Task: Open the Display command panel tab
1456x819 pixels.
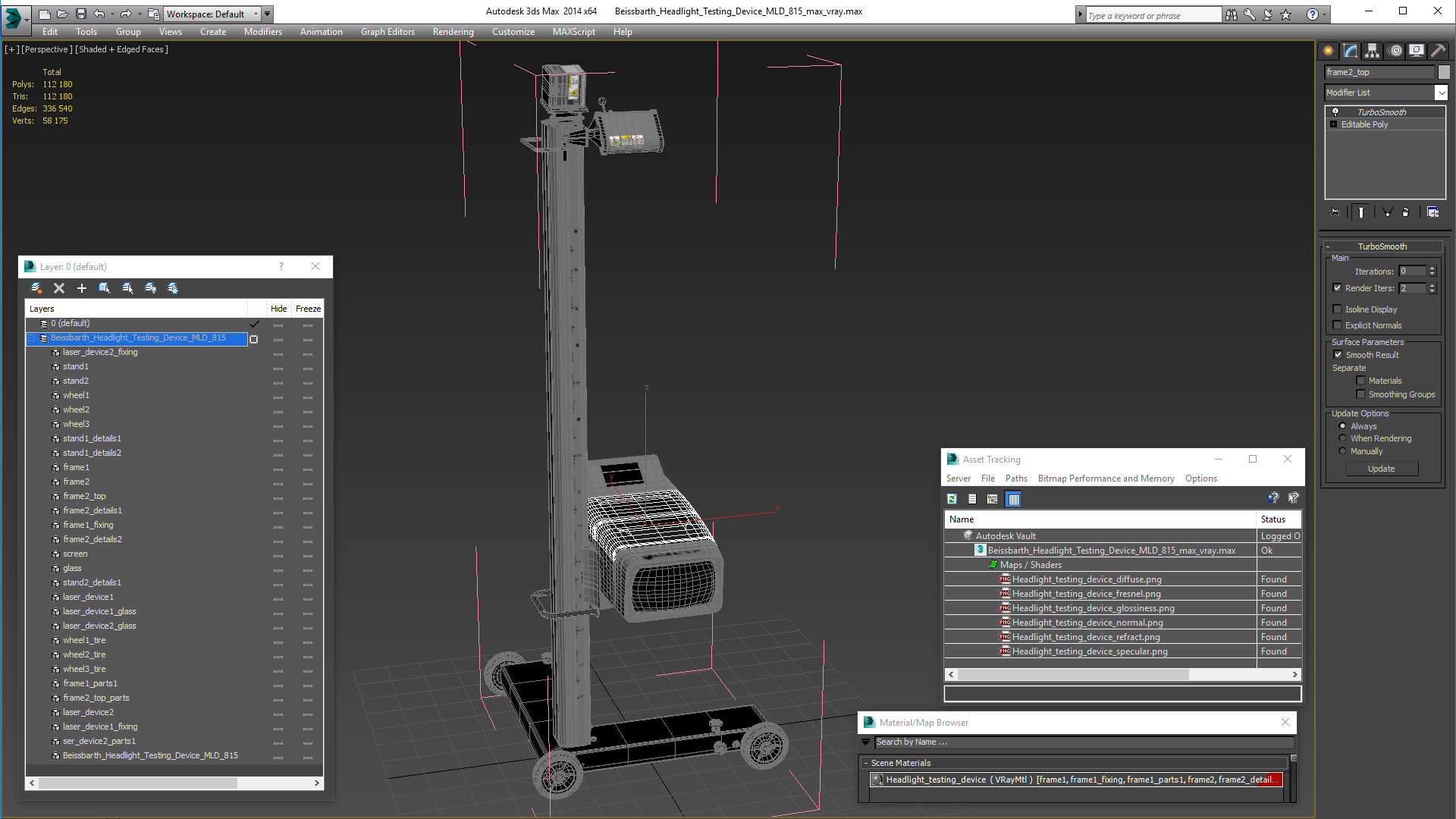Action: (1417, 51)
